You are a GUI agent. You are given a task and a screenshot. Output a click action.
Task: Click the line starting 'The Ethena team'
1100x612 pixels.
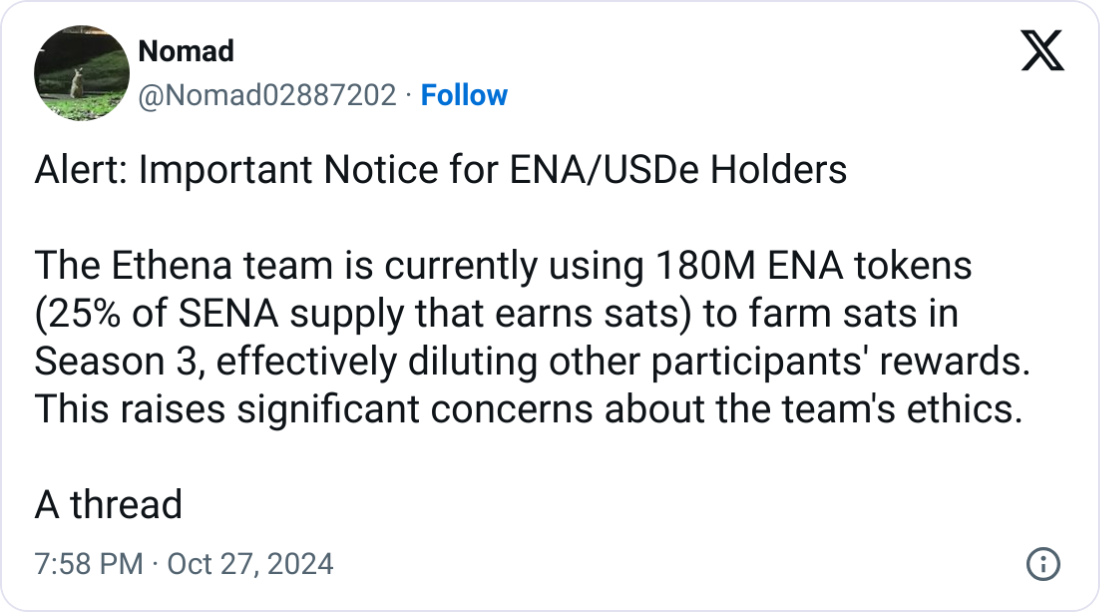pos(503,266)
